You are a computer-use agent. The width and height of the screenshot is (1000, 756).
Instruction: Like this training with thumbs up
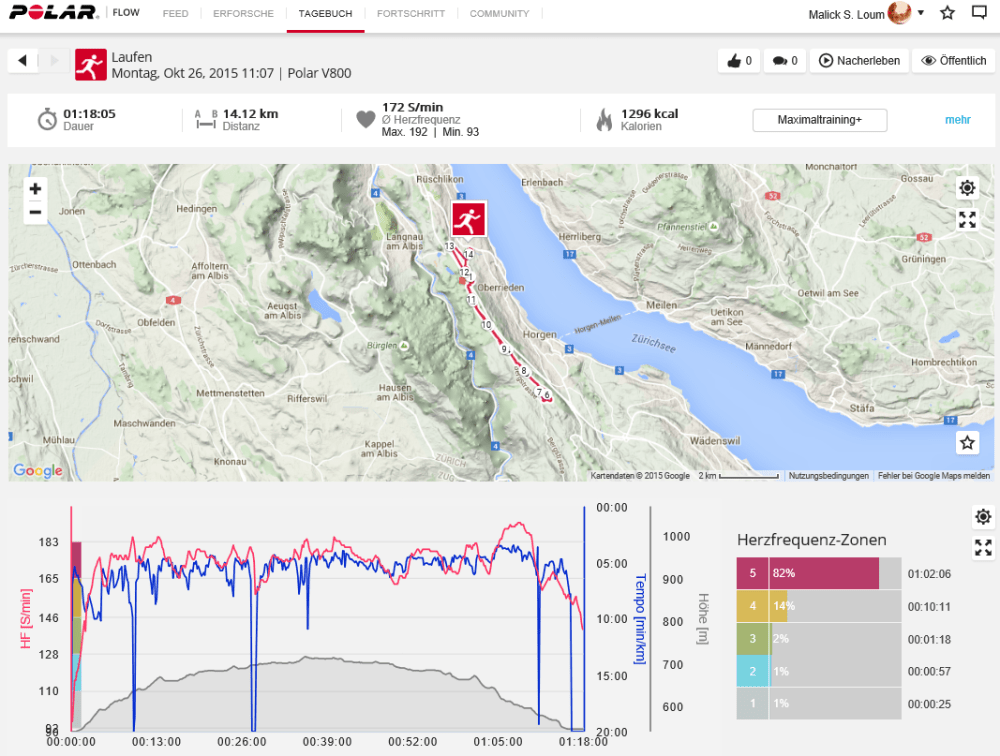point(739,61)
